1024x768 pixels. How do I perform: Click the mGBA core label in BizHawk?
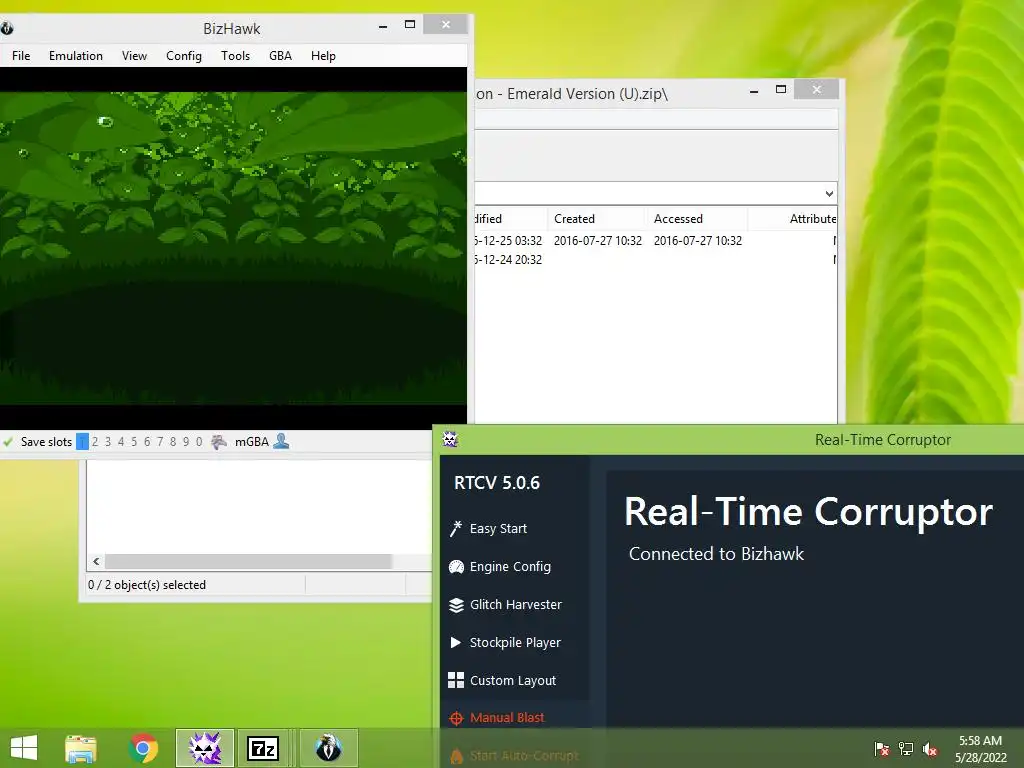pos(251,441)
